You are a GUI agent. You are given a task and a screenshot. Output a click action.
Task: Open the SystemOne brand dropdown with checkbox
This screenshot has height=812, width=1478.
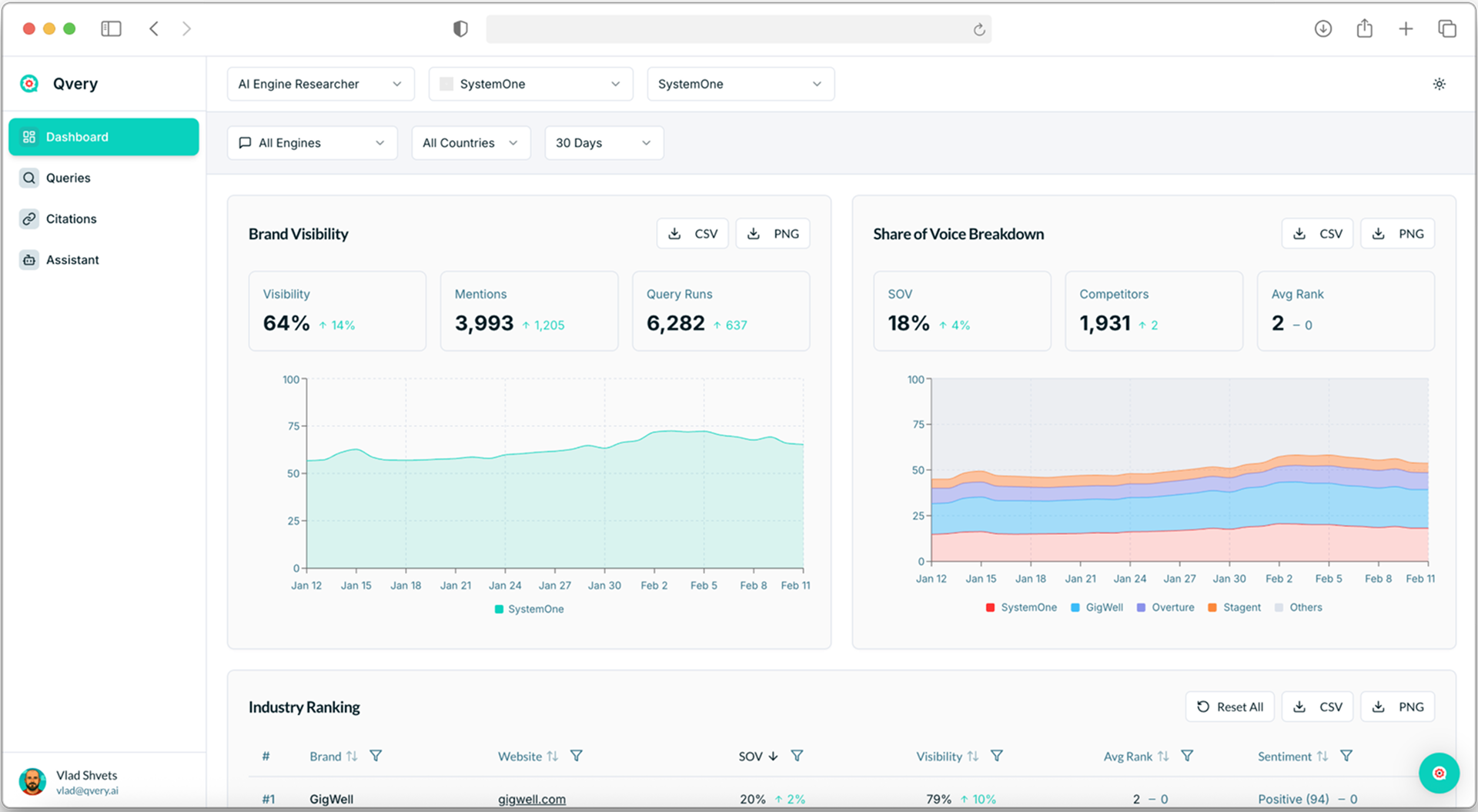pyautogui.click(x=530, y=84)
